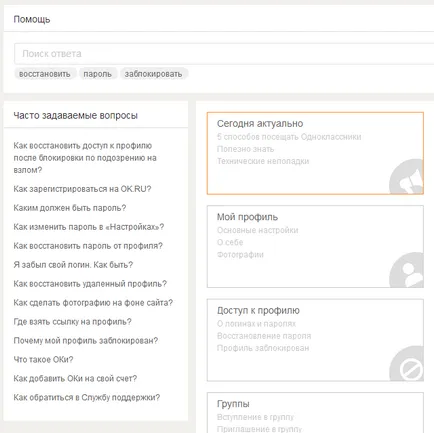Open Восстановление пароля link
The width and height of the screenshot is (434, 433).
click(x=264, y=336)
